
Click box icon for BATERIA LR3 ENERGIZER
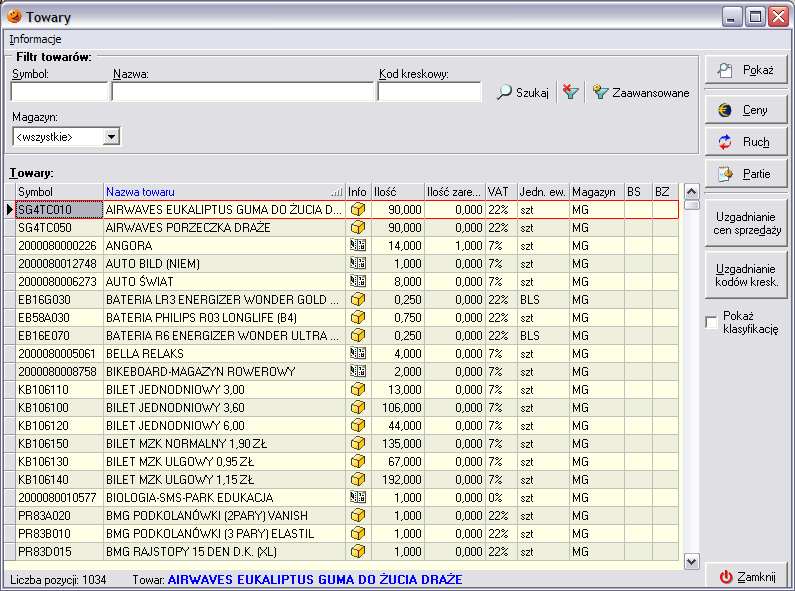[358, 299]
